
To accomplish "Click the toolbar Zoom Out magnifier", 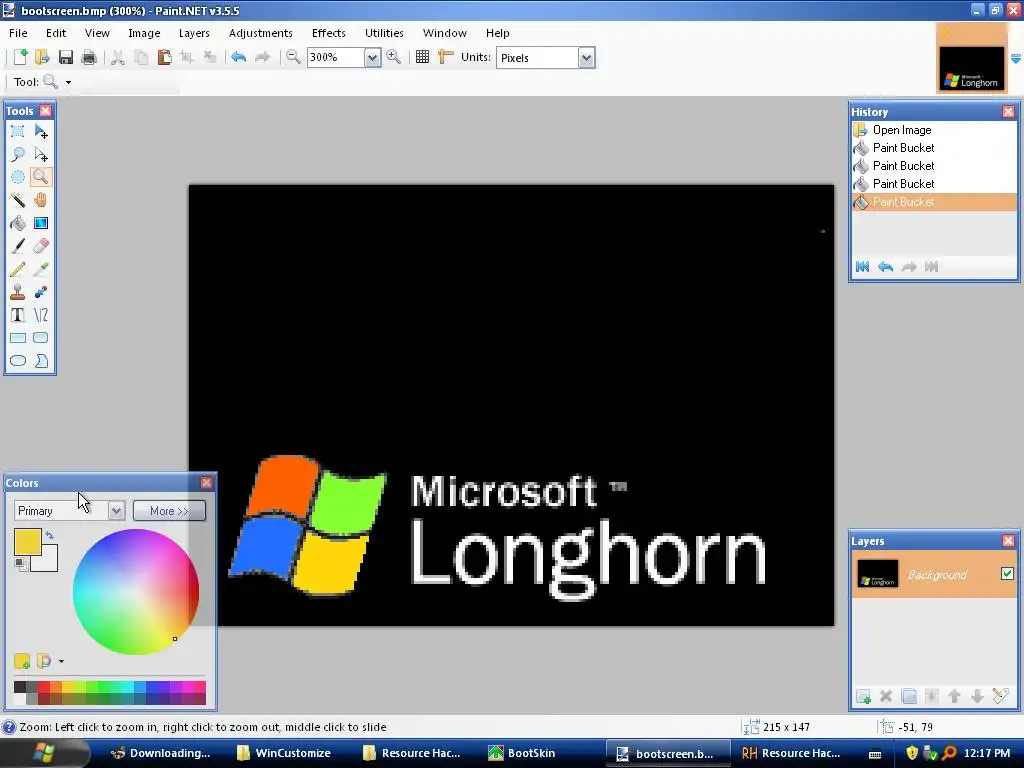I will point(293,57).
